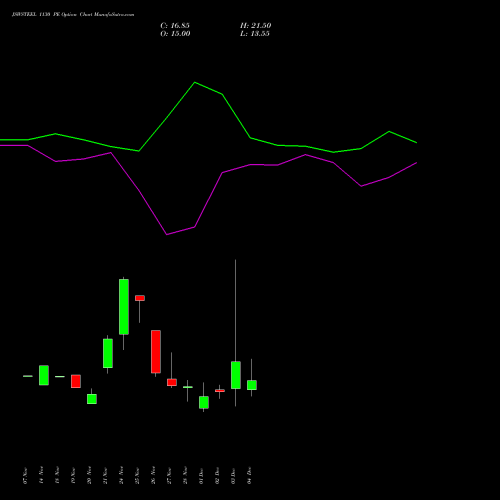The width and height of the screenshot is (500, 500).
Task: Click the chart title text at top left
Action: (73, 15)
